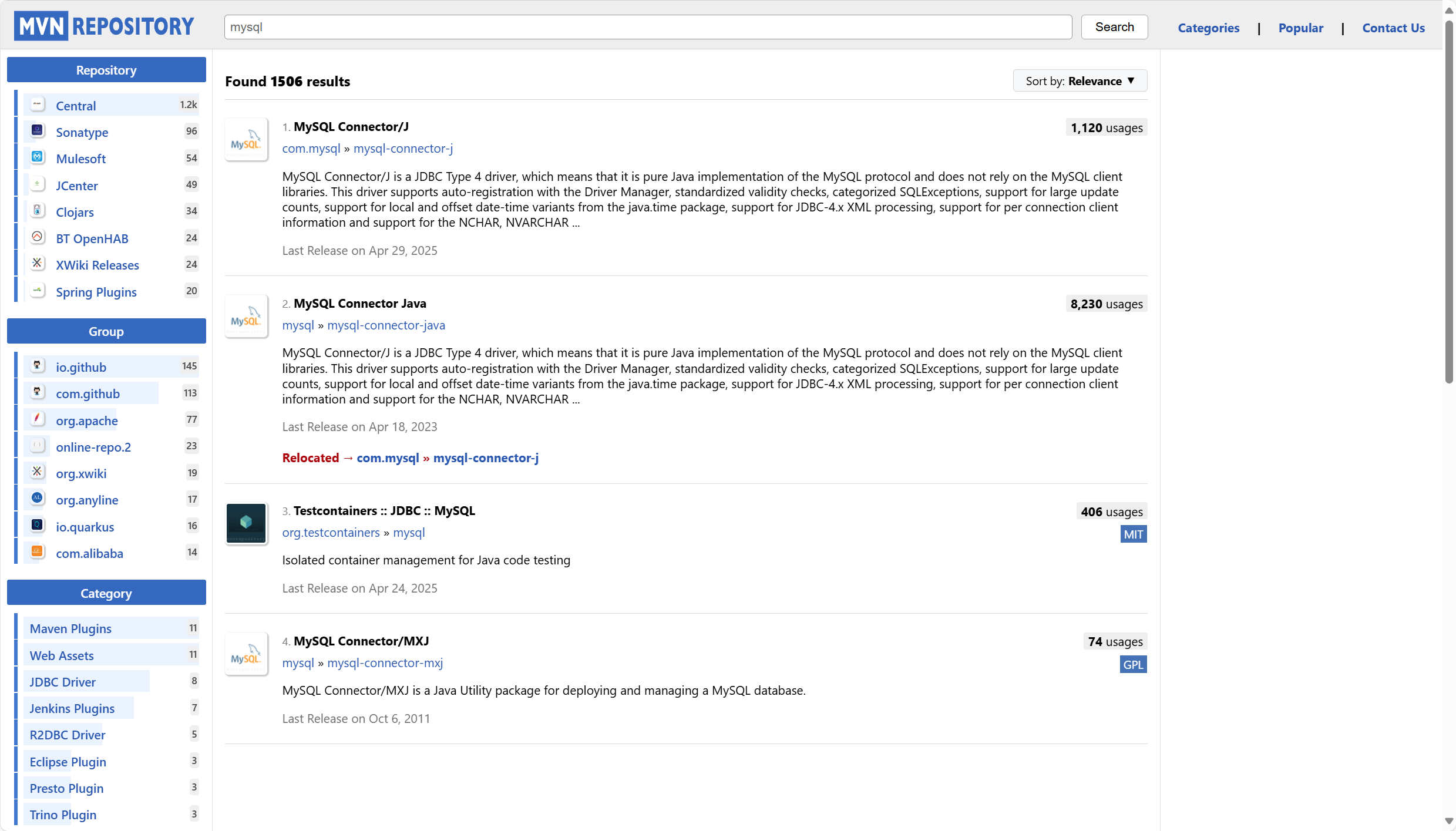Click the mysql search input field
This screenshot has width=1456, height=831.
click(647, 27)
